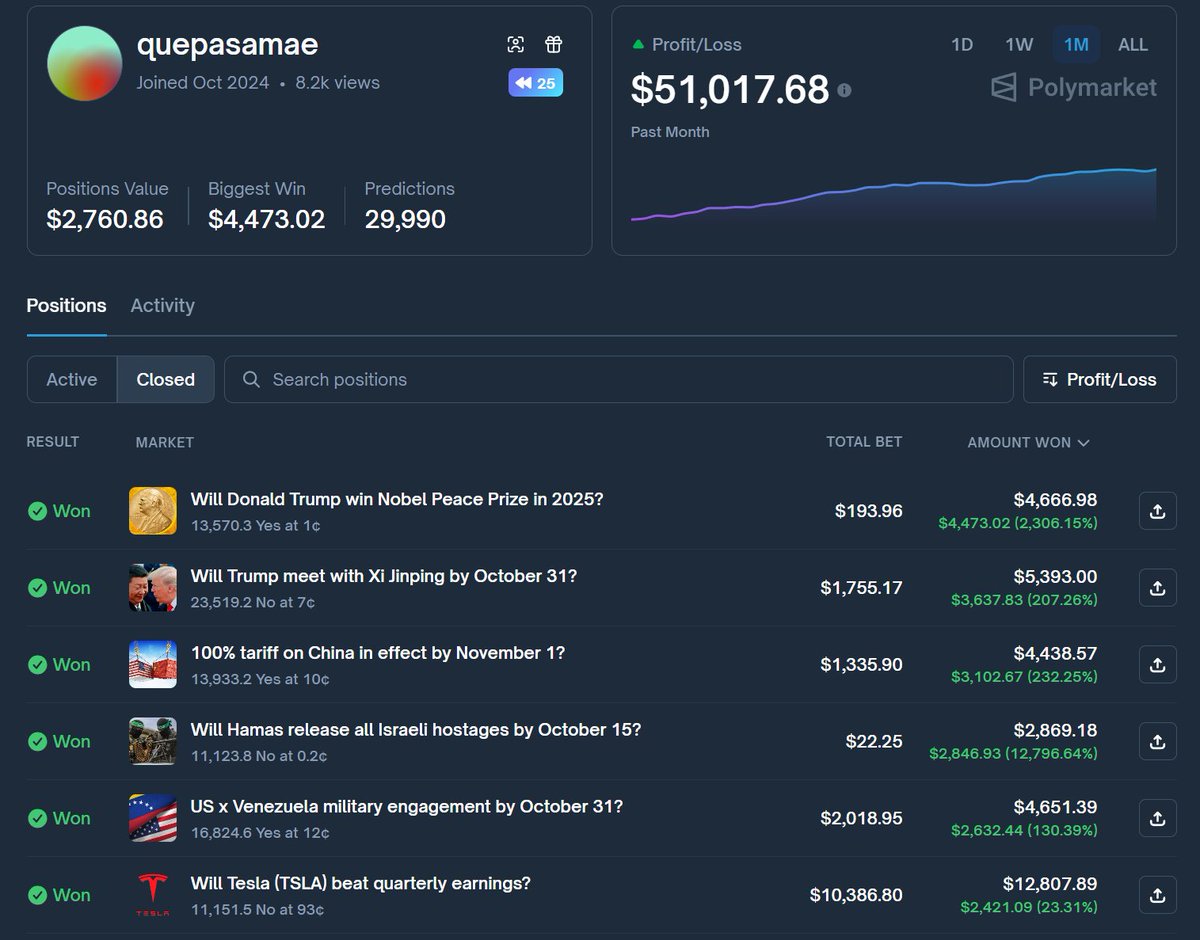Select the 1M profit timeframe
The image size is (1200, 940).
coord(1076,44)
